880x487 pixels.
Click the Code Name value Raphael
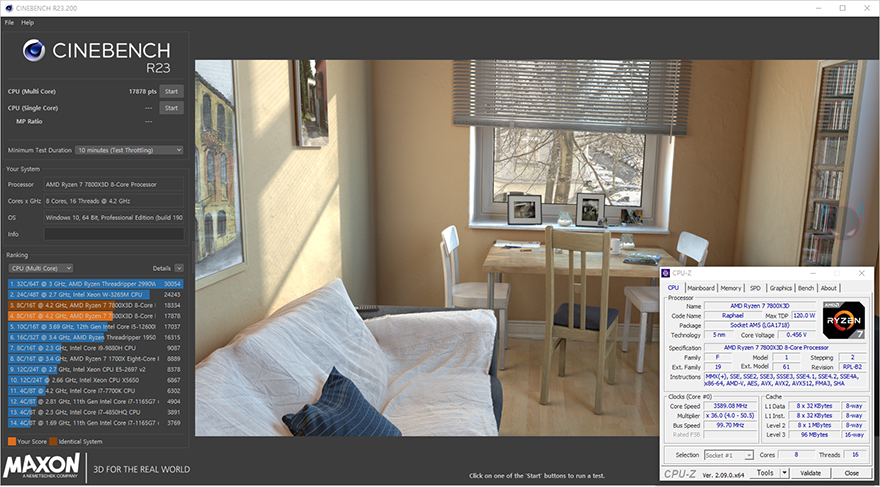tap(732, 315)
